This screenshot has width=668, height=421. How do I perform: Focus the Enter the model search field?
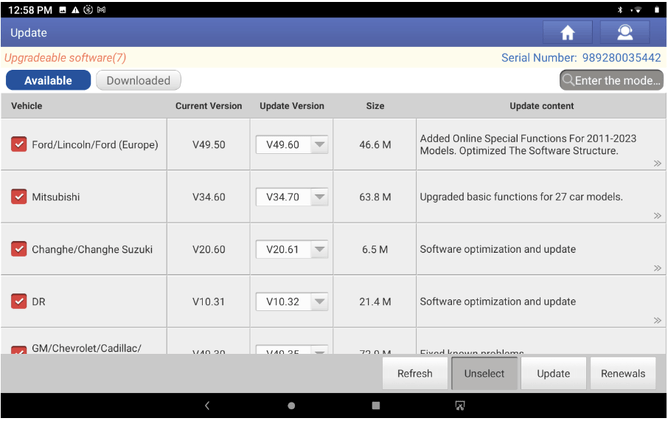coord(611,80)
